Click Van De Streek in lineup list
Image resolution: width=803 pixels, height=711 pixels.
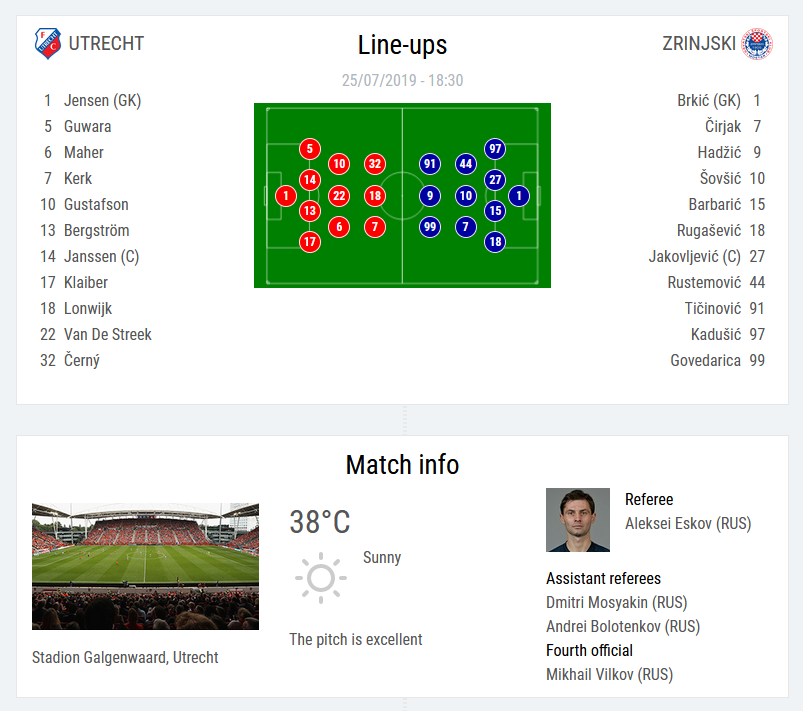point(108,334)
